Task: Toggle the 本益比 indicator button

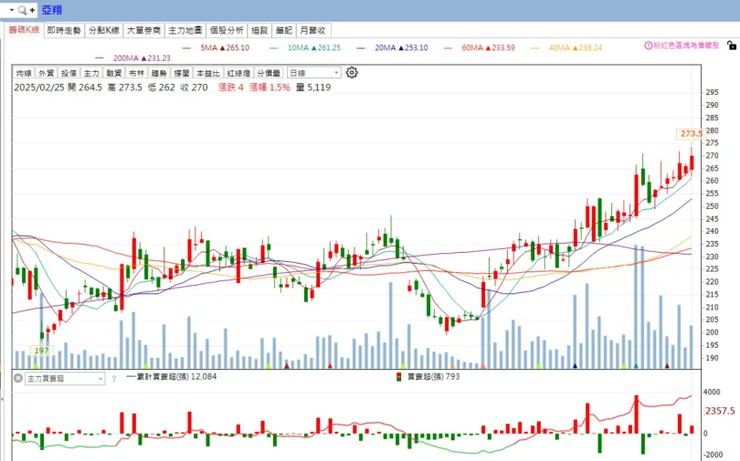Action: [208, 73]
